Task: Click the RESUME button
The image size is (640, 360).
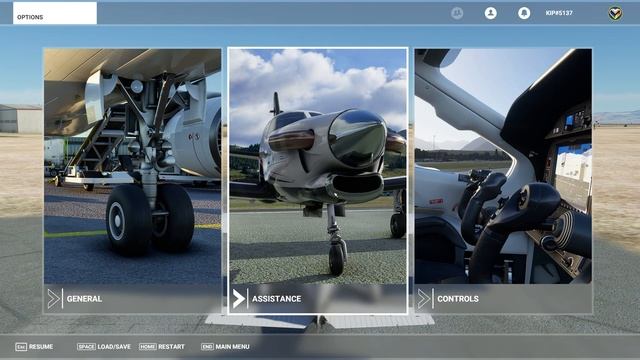Action: point(34,347)
